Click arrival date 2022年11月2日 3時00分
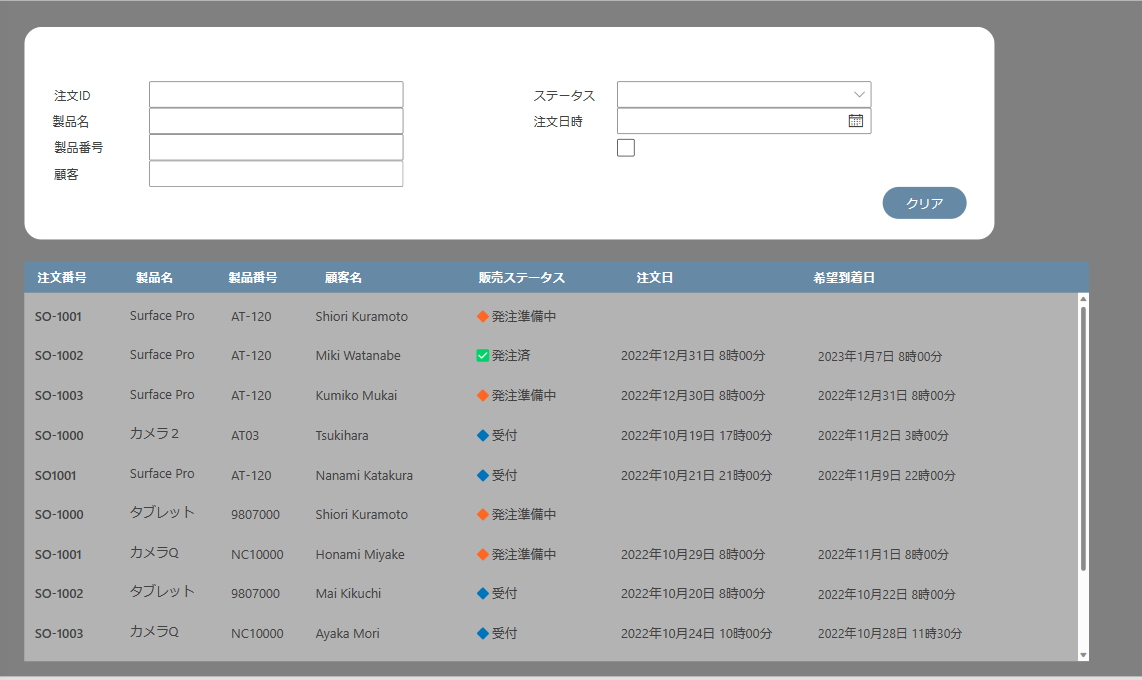Screen dimensions: 1142x680 pos(883,435)
